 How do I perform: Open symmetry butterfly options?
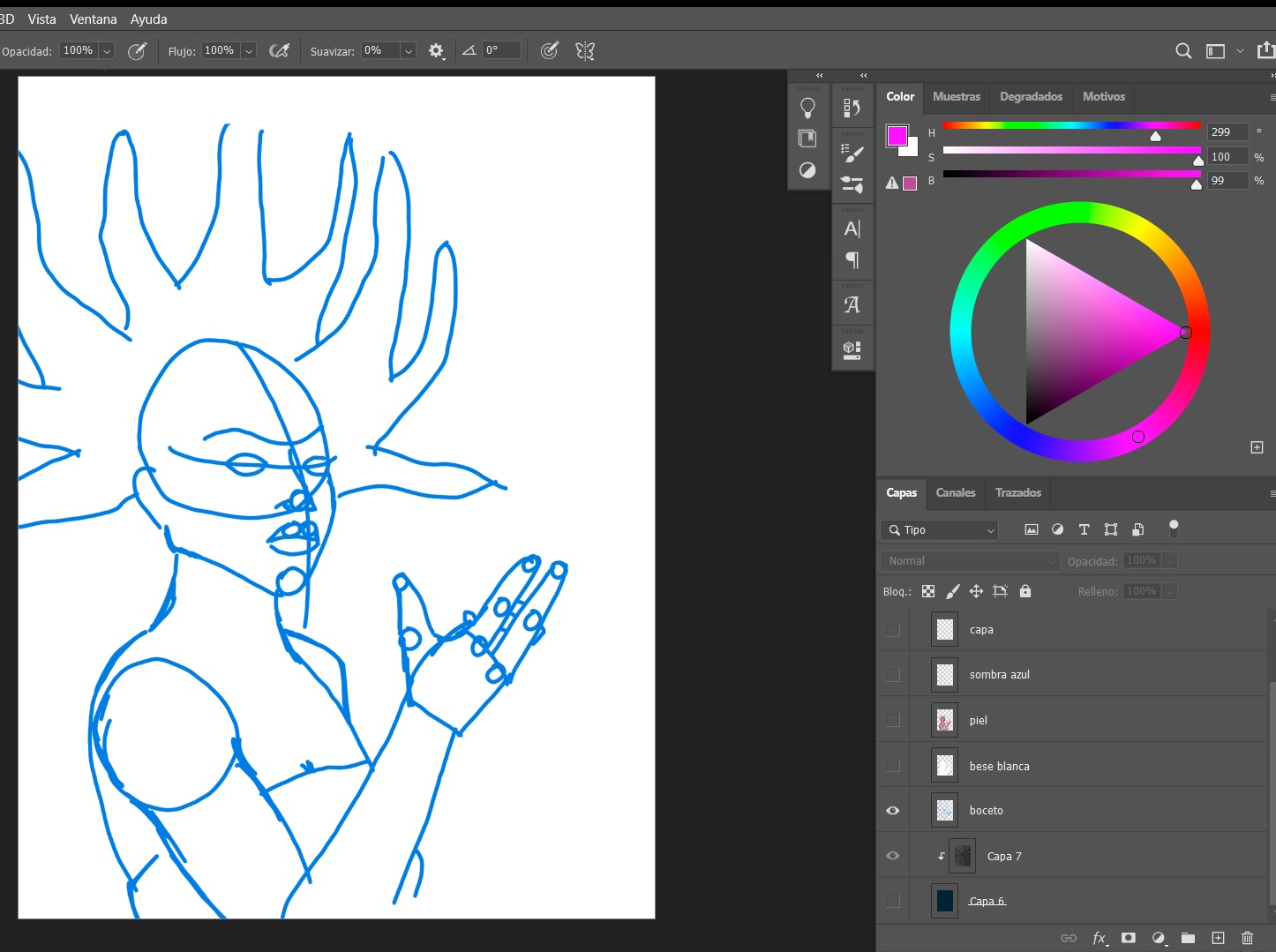tap(585, 51)
